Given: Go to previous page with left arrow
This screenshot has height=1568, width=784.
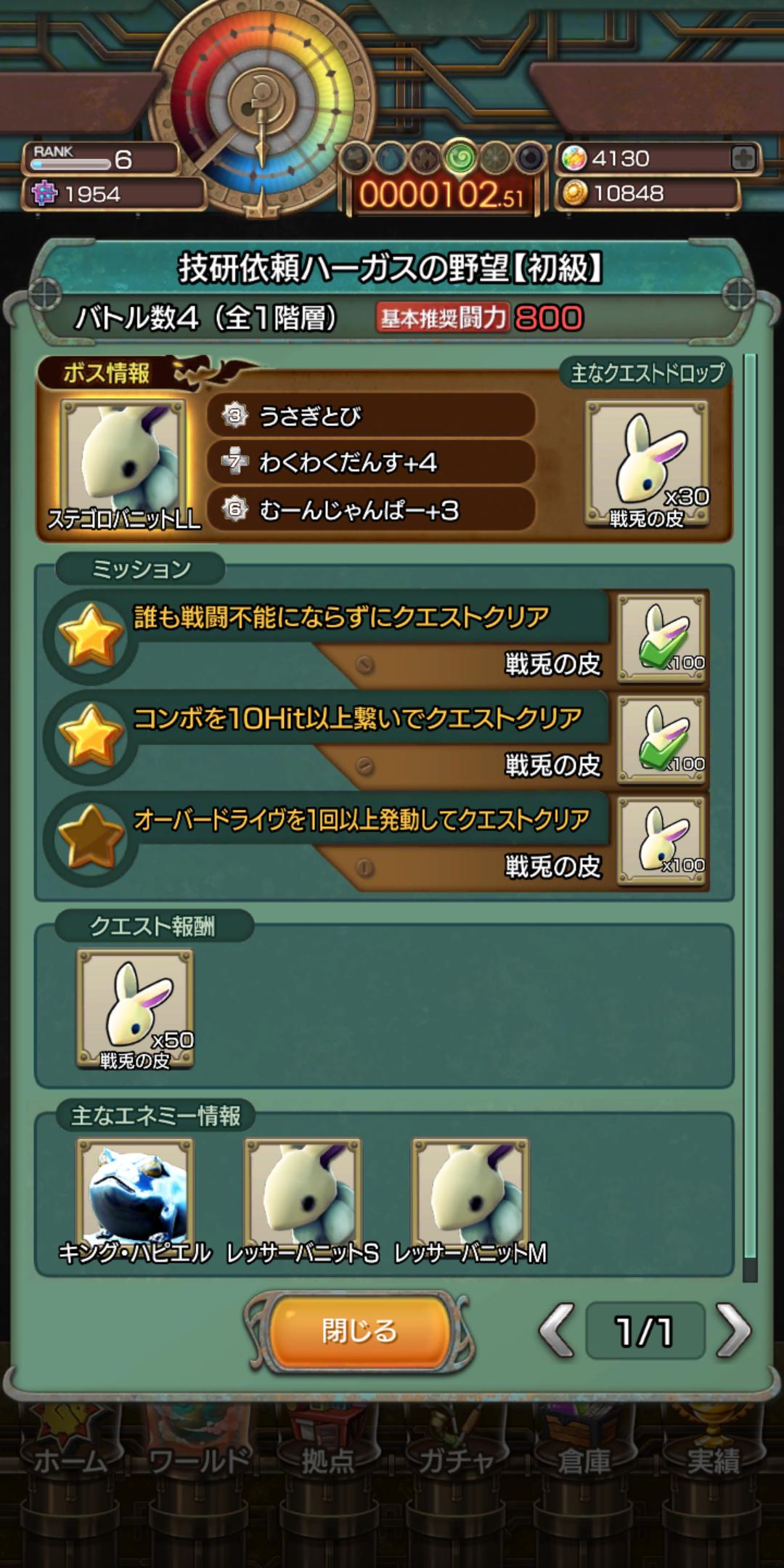Looking at the screenshot, I should [x=558, y=1330].
